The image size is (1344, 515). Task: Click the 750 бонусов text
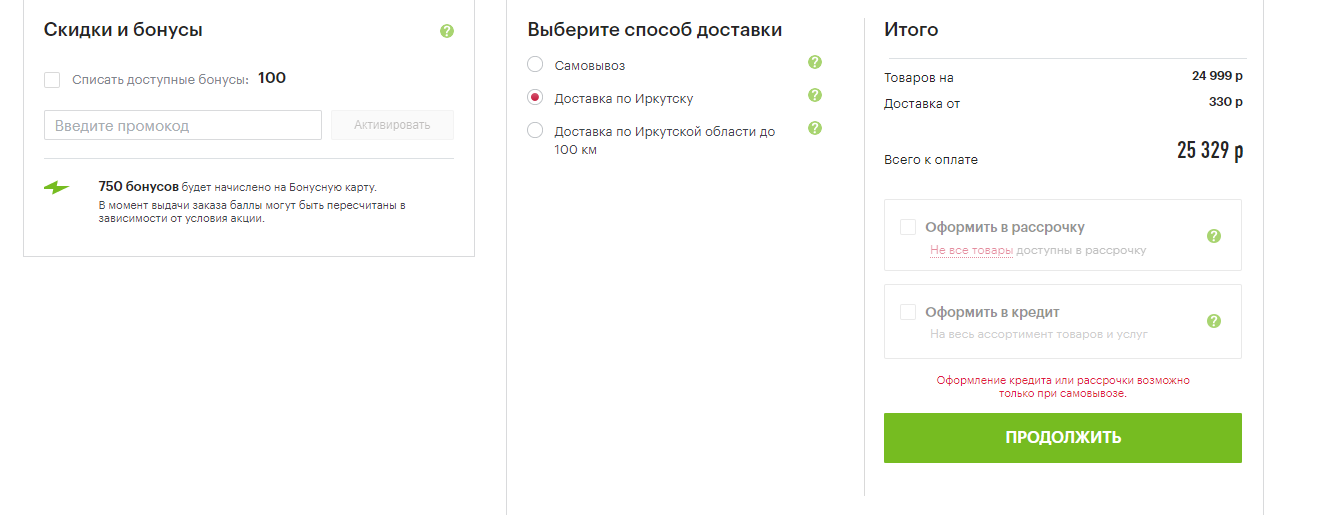pyautogui.click(x=138, y=186)
